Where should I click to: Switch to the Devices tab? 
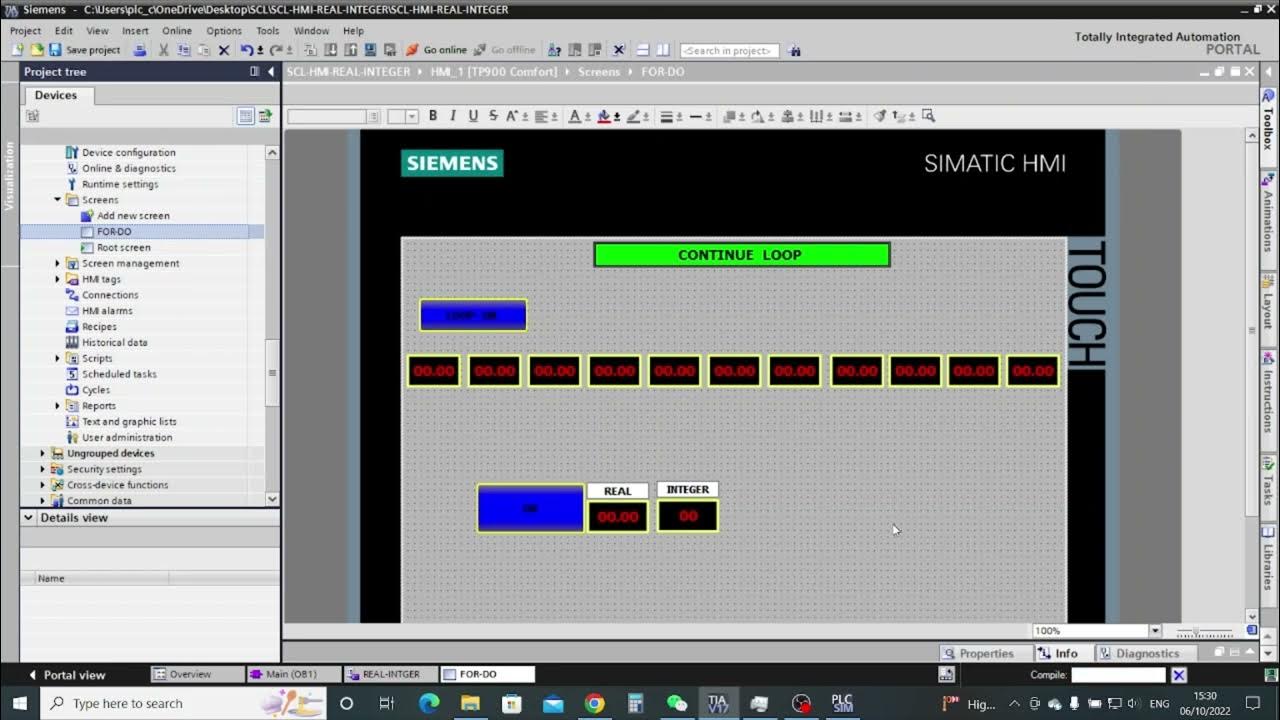[56, 95]
